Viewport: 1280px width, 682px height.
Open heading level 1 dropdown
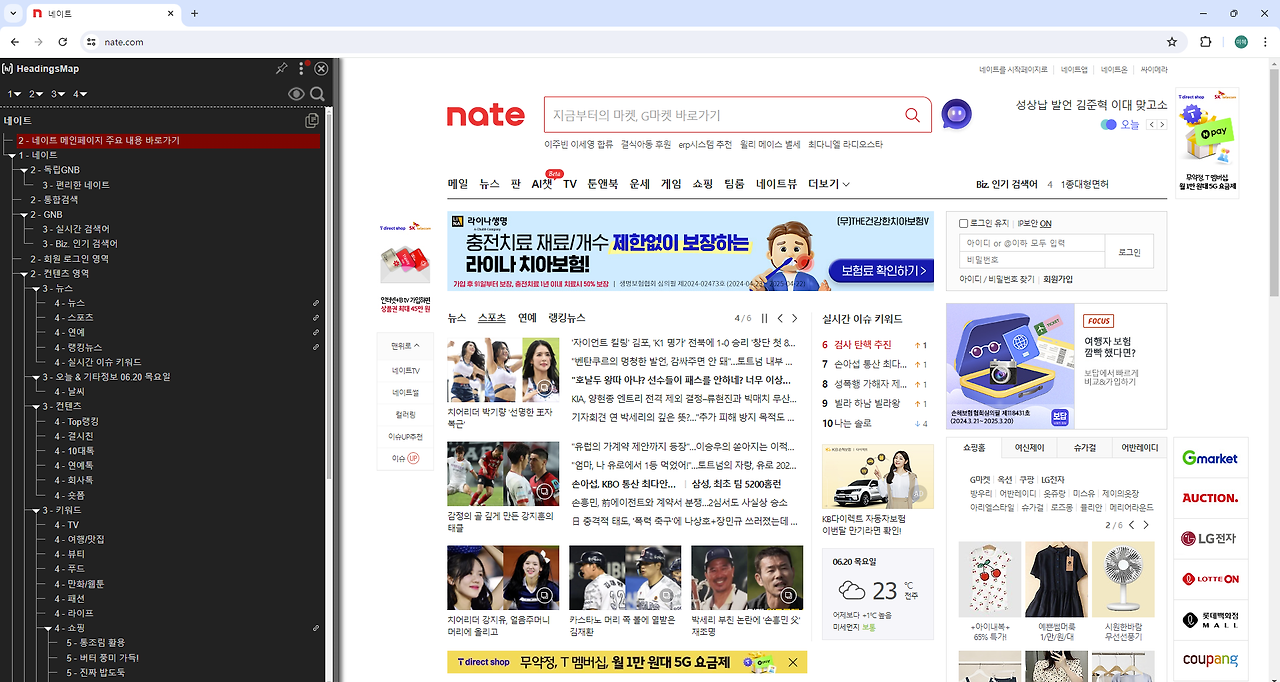14,94
